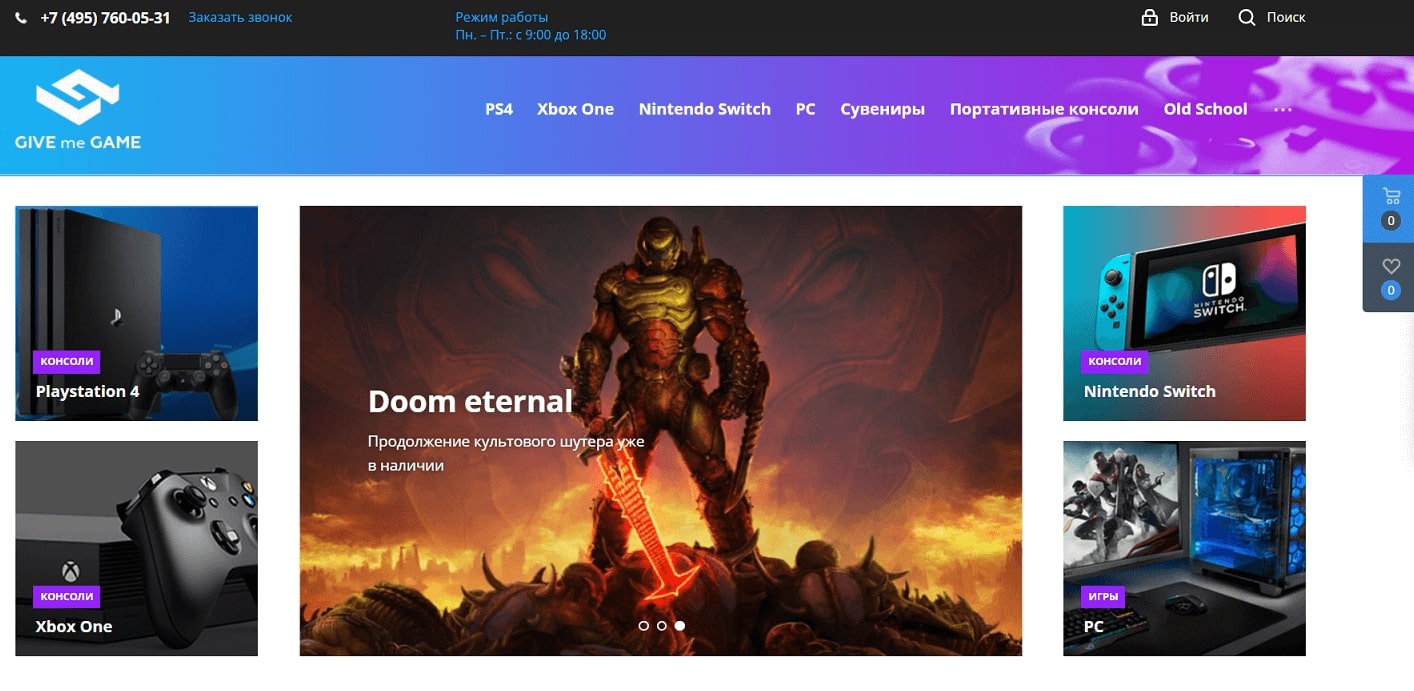Click the Войти login link
The height and width of the screenshot is (691, 1414).
[1189, 18]
